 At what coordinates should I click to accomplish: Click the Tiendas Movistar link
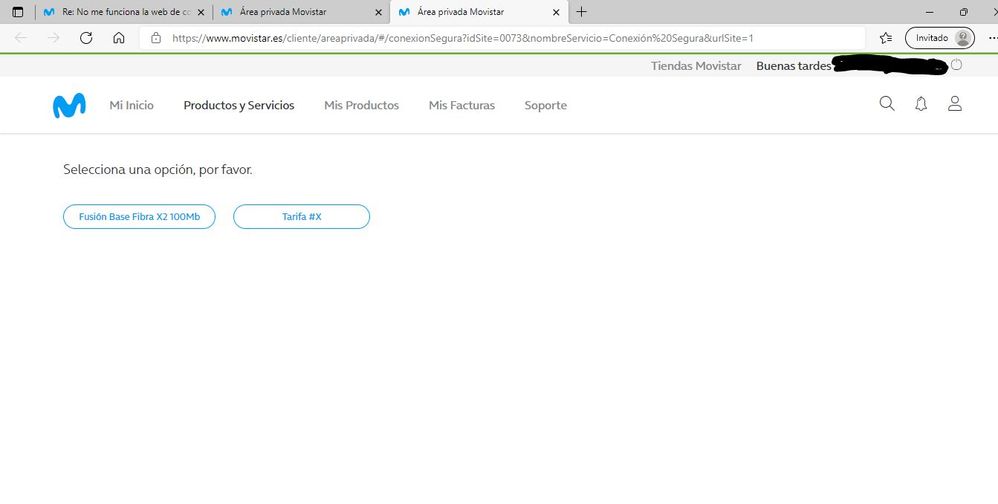point(696,66)
